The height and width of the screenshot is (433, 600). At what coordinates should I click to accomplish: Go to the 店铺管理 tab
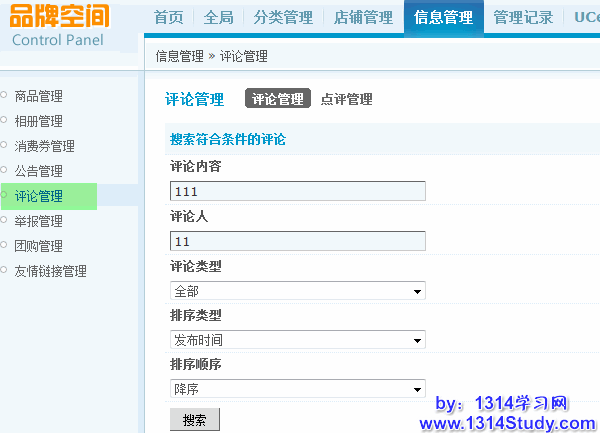[362, 17]
